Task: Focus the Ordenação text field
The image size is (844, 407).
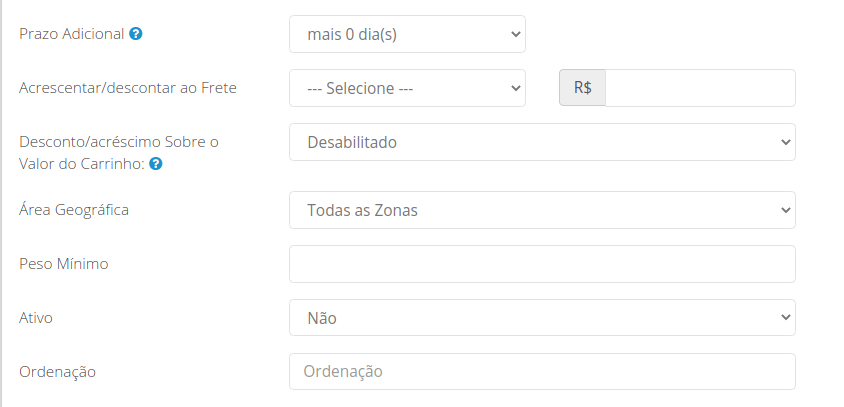Action: tap(542, 371)
